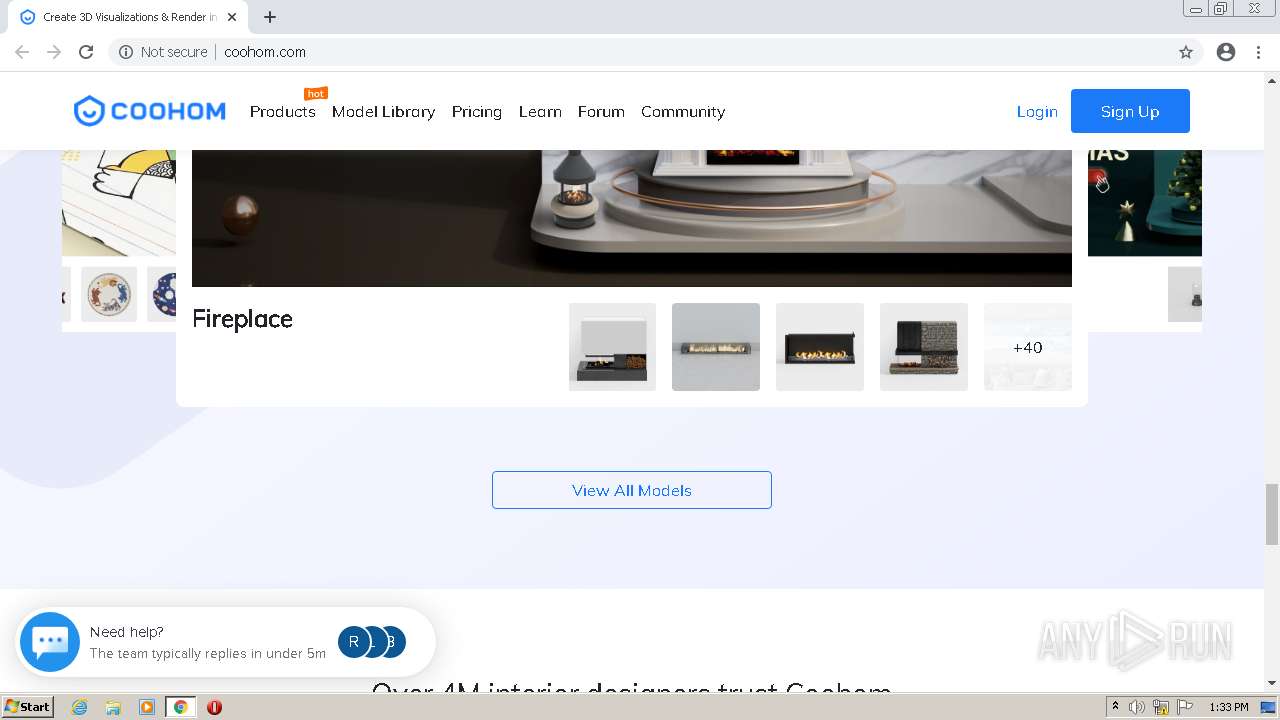Screen dimensions: 1280x720
Task: Select the linear burner fireplace thumbnail
Action: point(716,347)
